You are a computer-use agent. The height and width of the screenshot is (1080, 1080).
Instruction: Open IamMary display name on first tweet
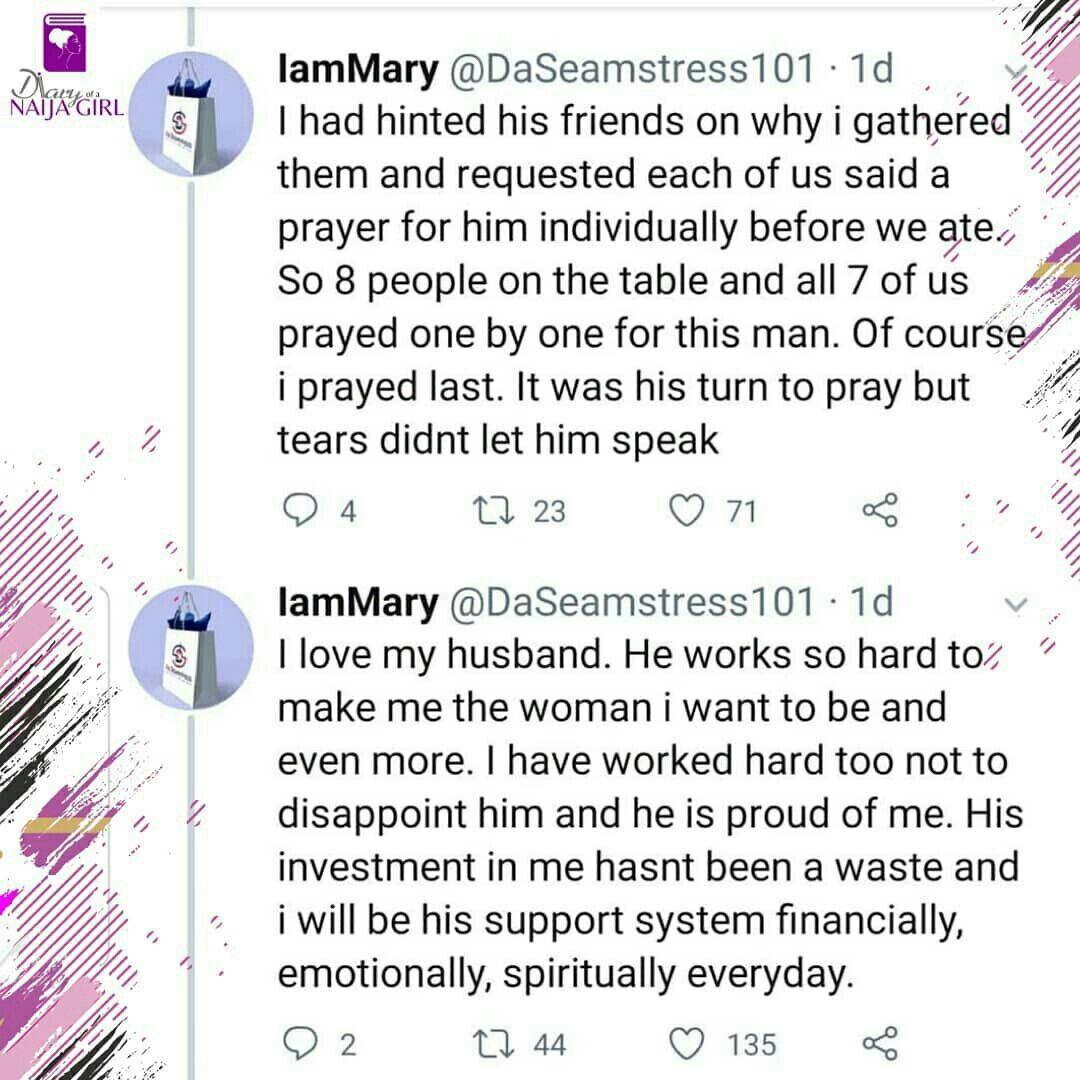click(x=357, y=70)
